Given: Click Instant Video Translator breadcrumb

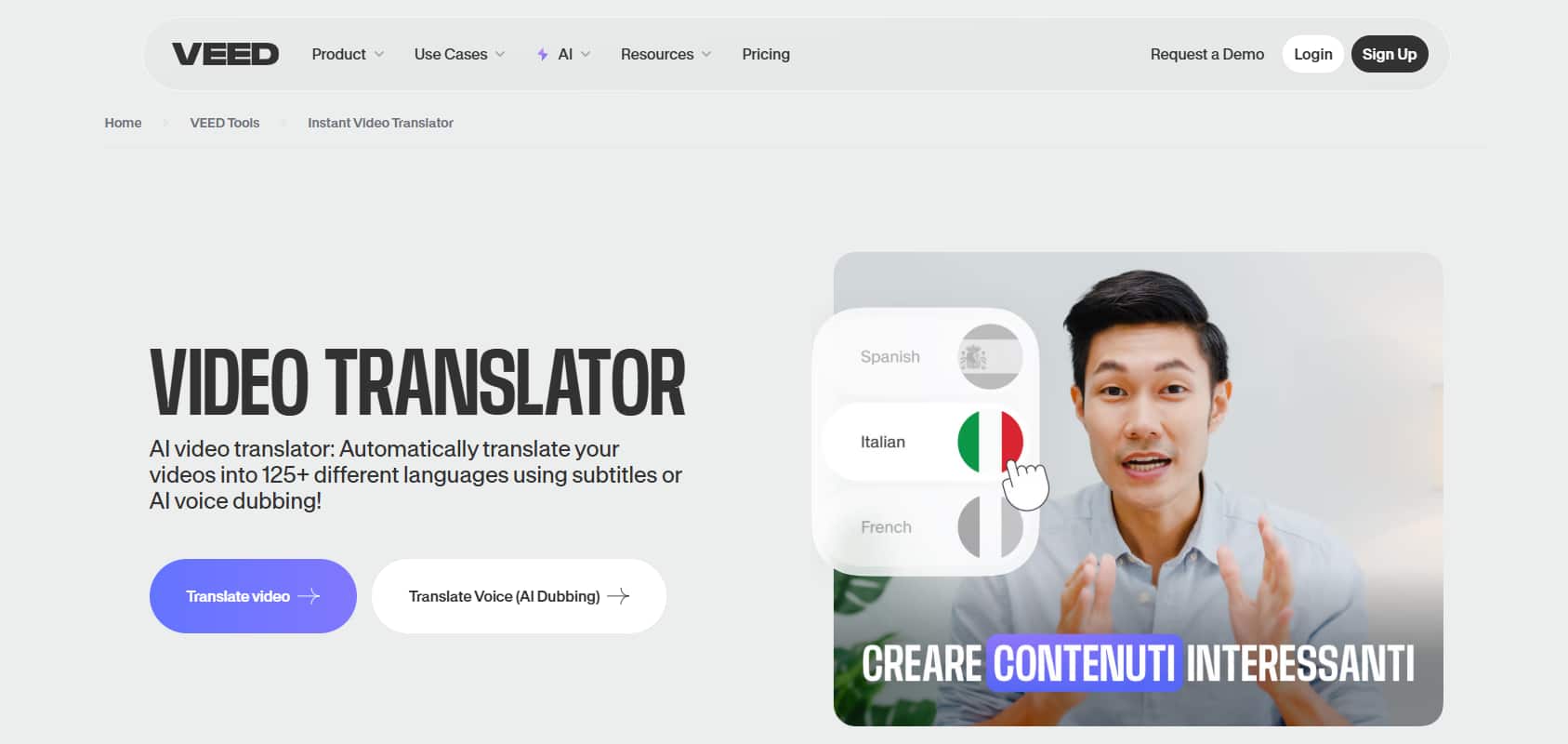Looking at the screenshot, I should point(380,123).
